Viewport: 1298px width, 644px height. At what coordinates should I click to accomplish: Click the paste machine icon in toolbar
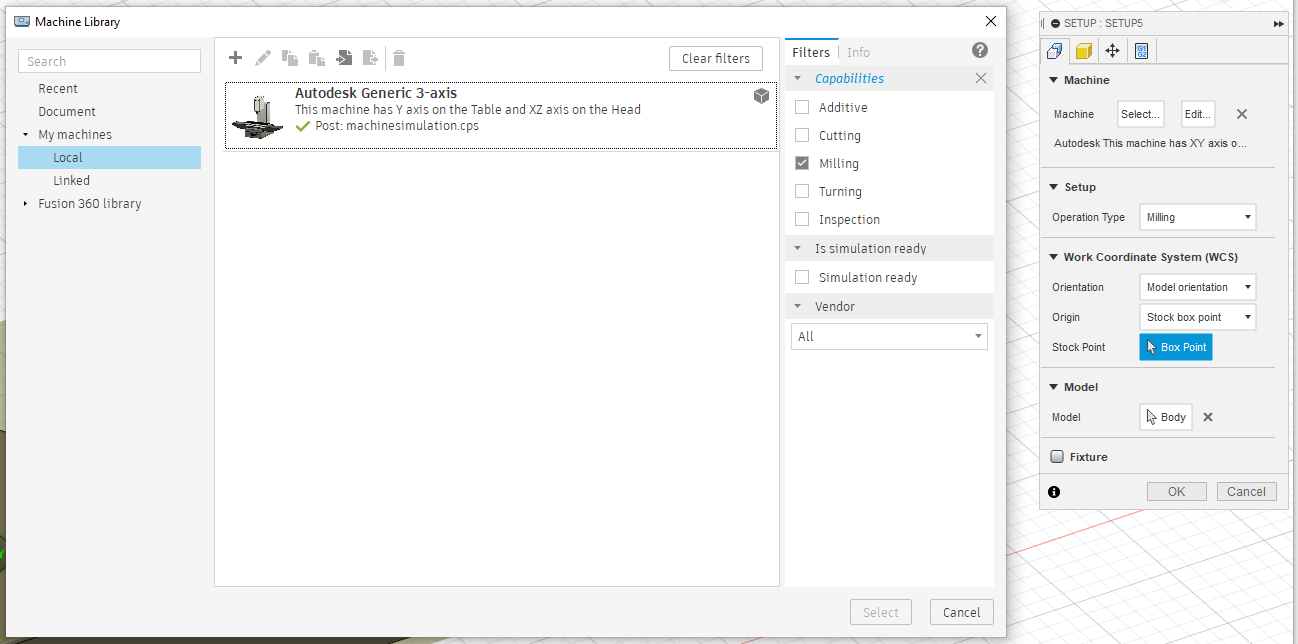pyautogui.click(x=317, y=58)
